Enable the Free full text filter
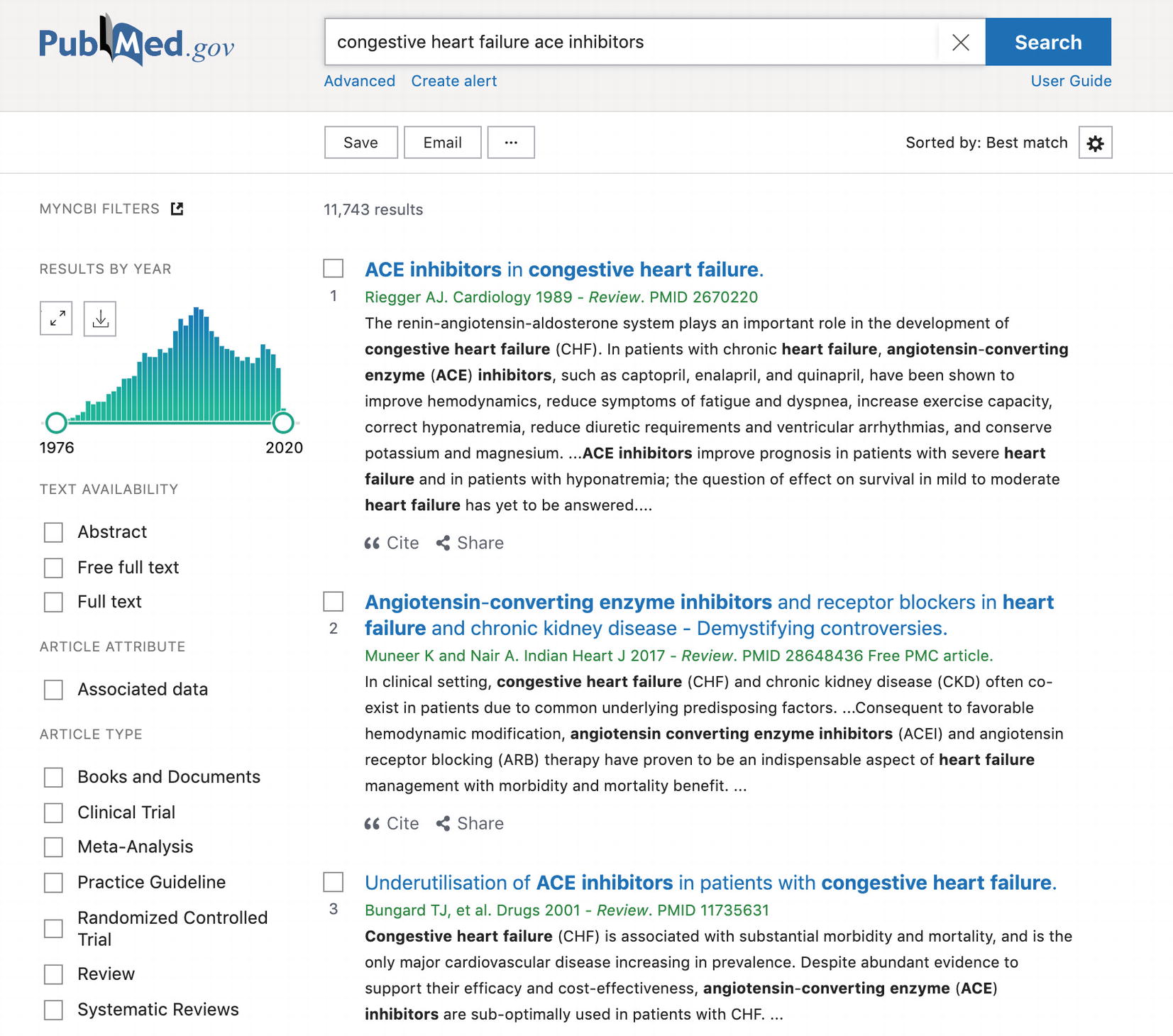This screenshot has height=1036, width=1173. click(53, 568)
